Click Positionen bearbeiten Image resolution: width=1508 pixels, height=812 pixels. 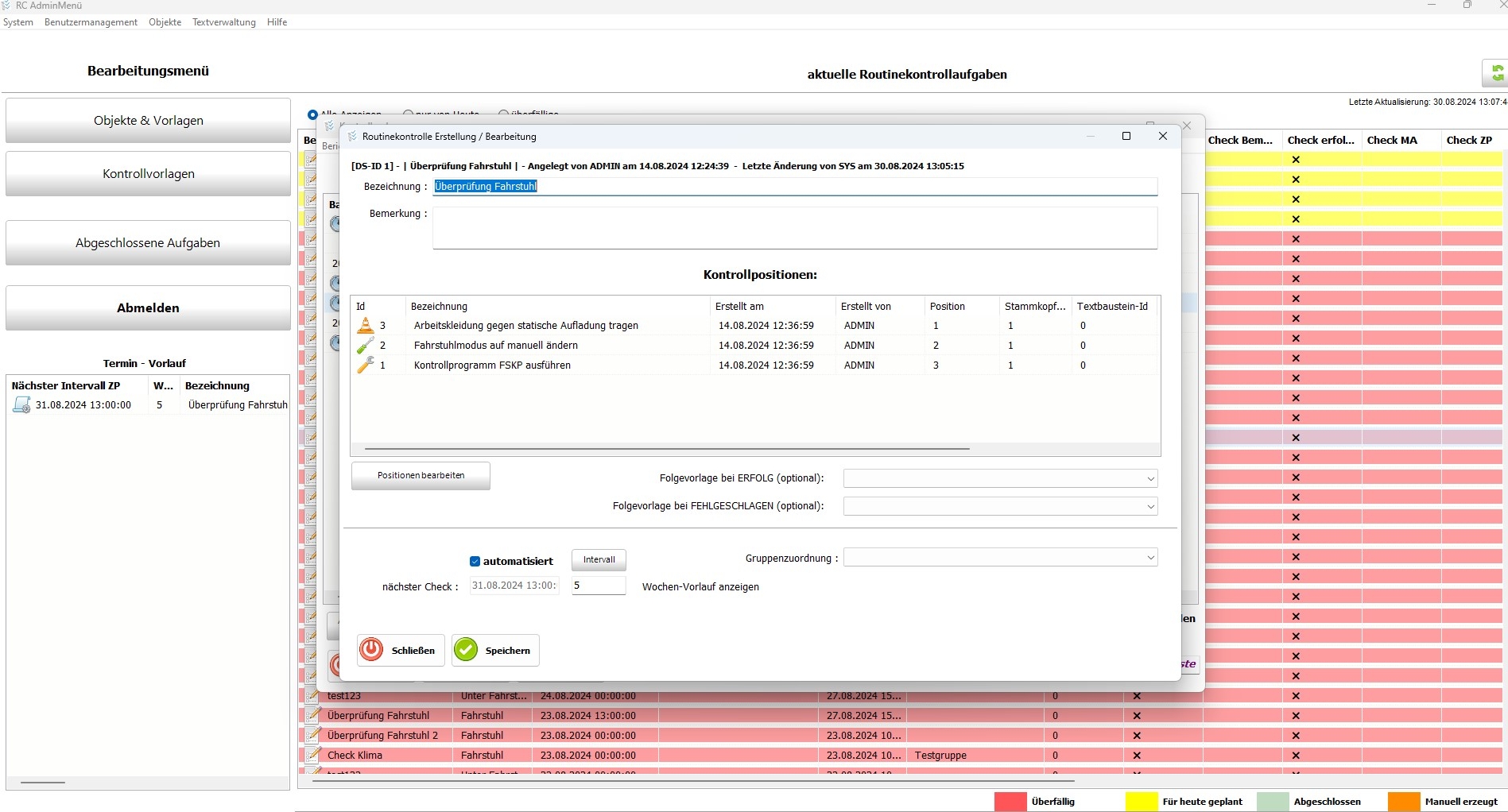[x=421, y=476]
